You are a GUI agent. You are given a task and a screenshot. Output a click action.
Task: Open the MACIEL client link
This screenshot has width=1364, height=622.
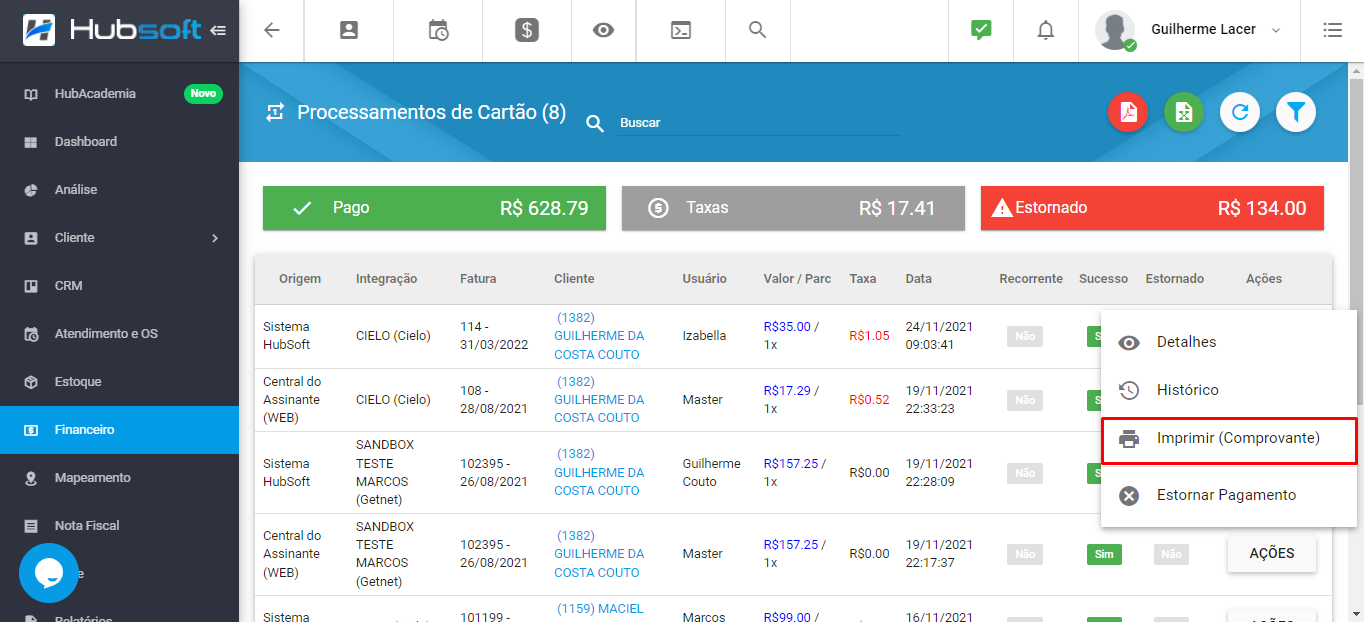pyautogui.click(x=600, y=609)
